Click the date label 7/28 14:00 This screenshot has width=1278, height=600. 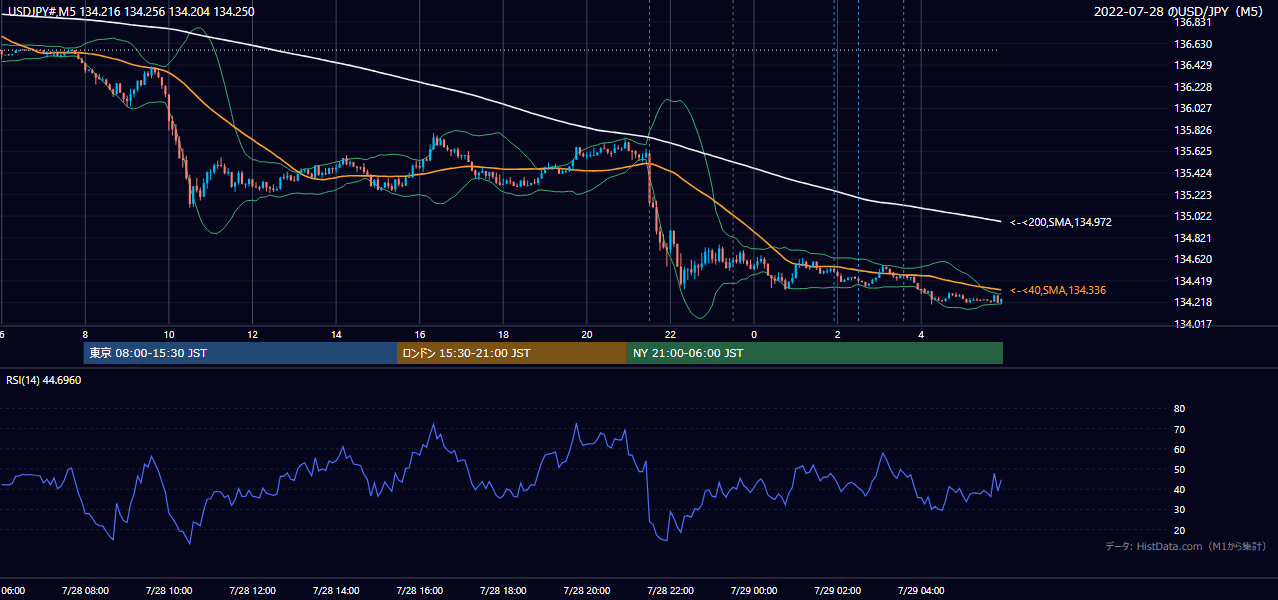[x=335, y=590]
